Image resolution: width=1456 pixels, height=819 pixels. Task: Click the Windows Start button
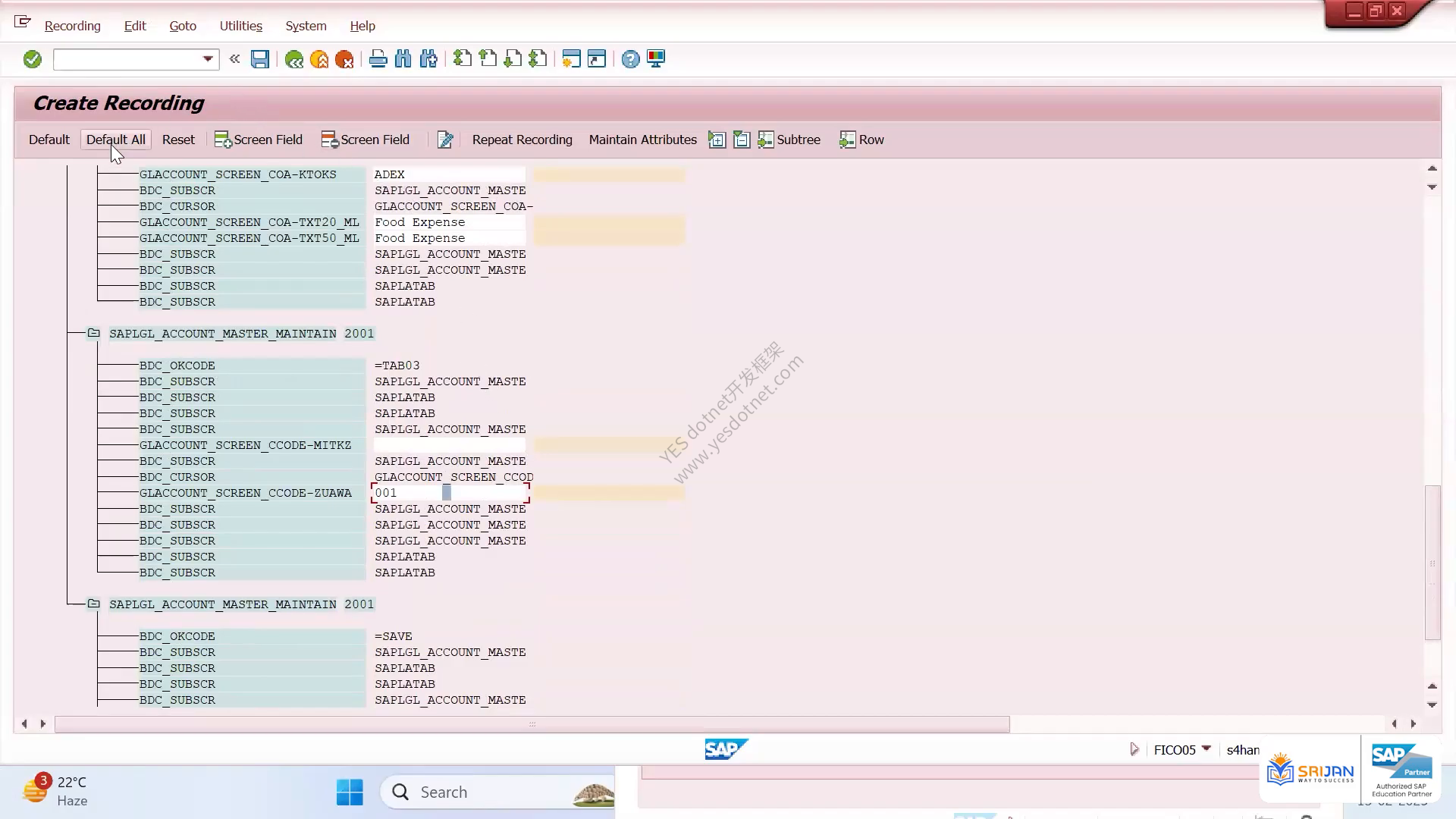350,792
